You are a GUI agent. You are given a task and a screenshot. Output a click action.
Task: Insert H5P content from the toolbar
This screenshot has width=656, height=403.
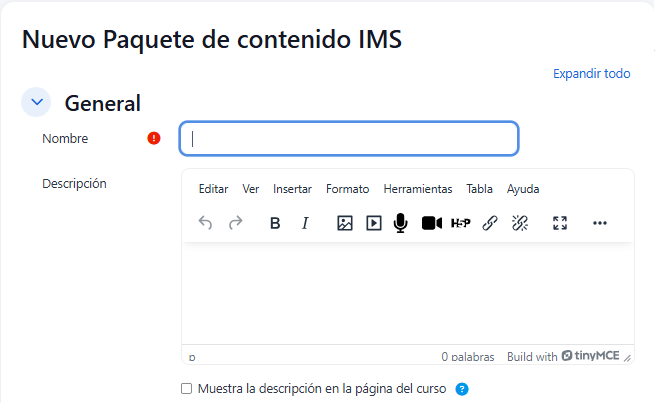click(x=460, y=223)
